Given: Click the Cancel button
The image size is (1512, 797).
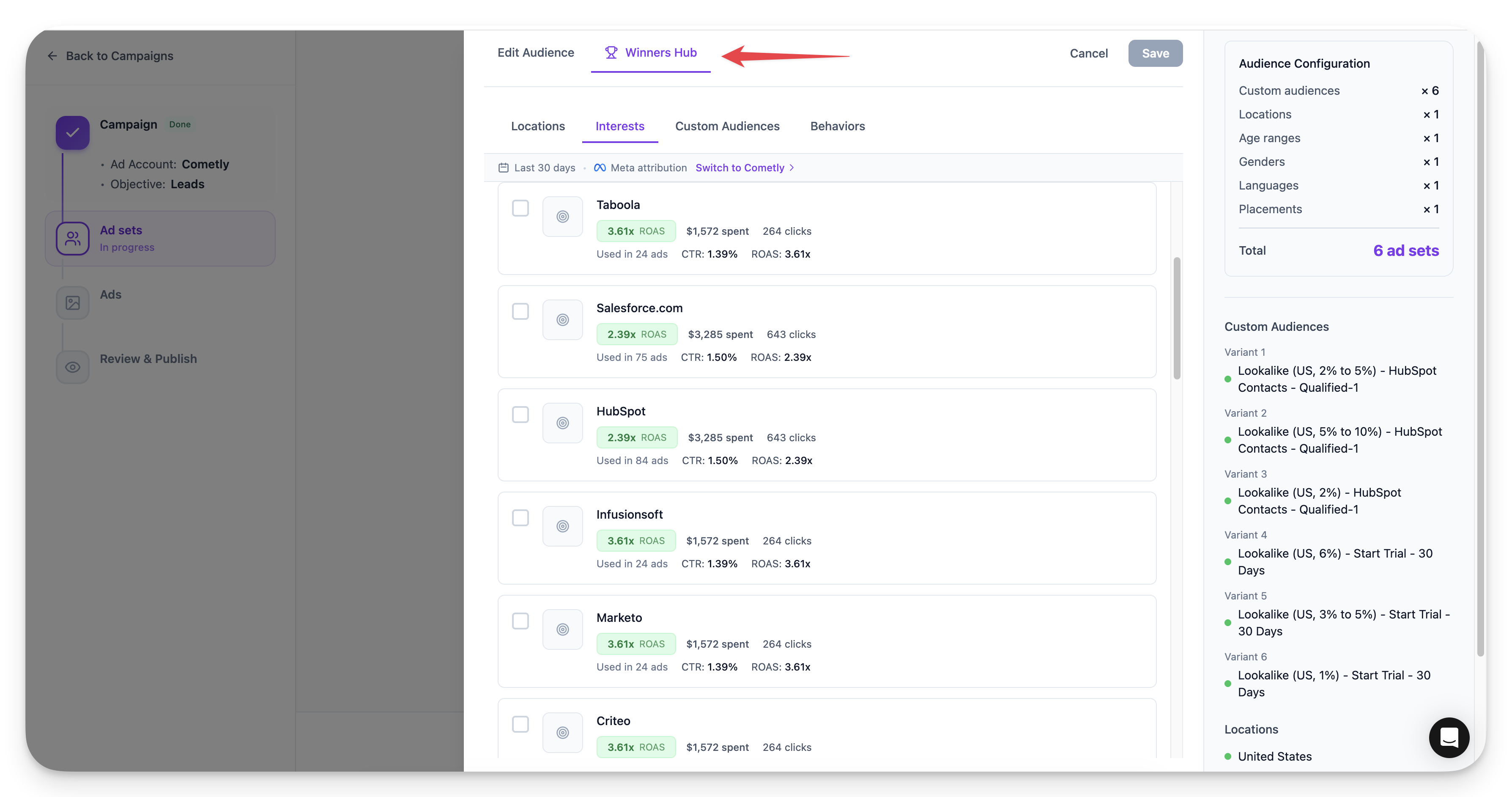Looking at the screenshot, I should click(1088, 53).
